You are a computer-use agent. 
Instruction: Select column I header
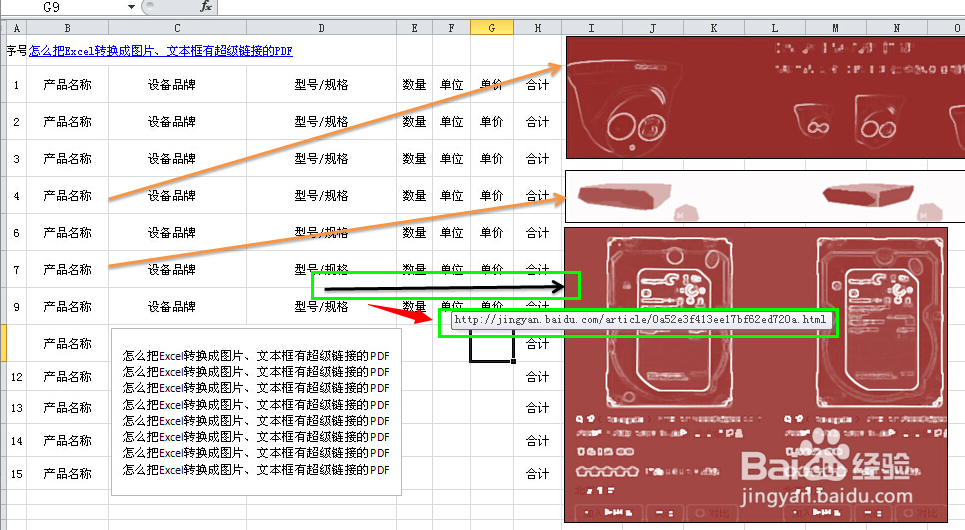pyautogui.click(x=591, y=28)
